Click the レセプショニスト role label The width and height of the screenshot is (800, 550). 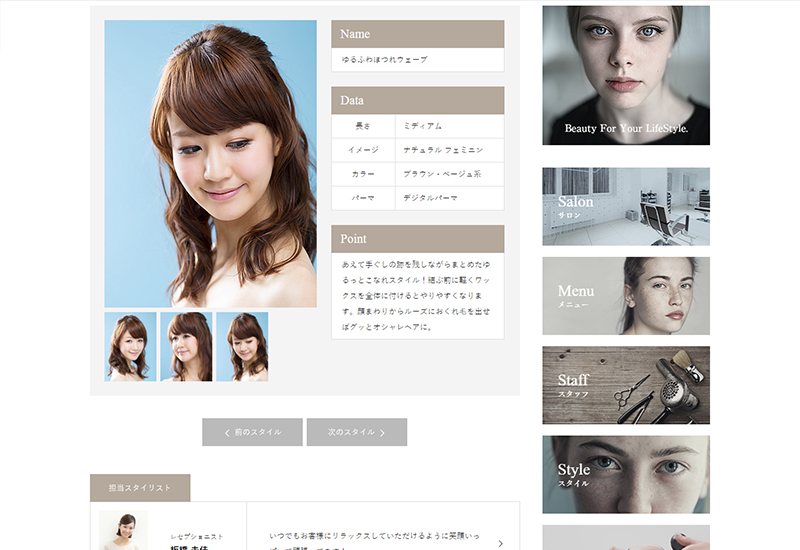pos(197,537)
